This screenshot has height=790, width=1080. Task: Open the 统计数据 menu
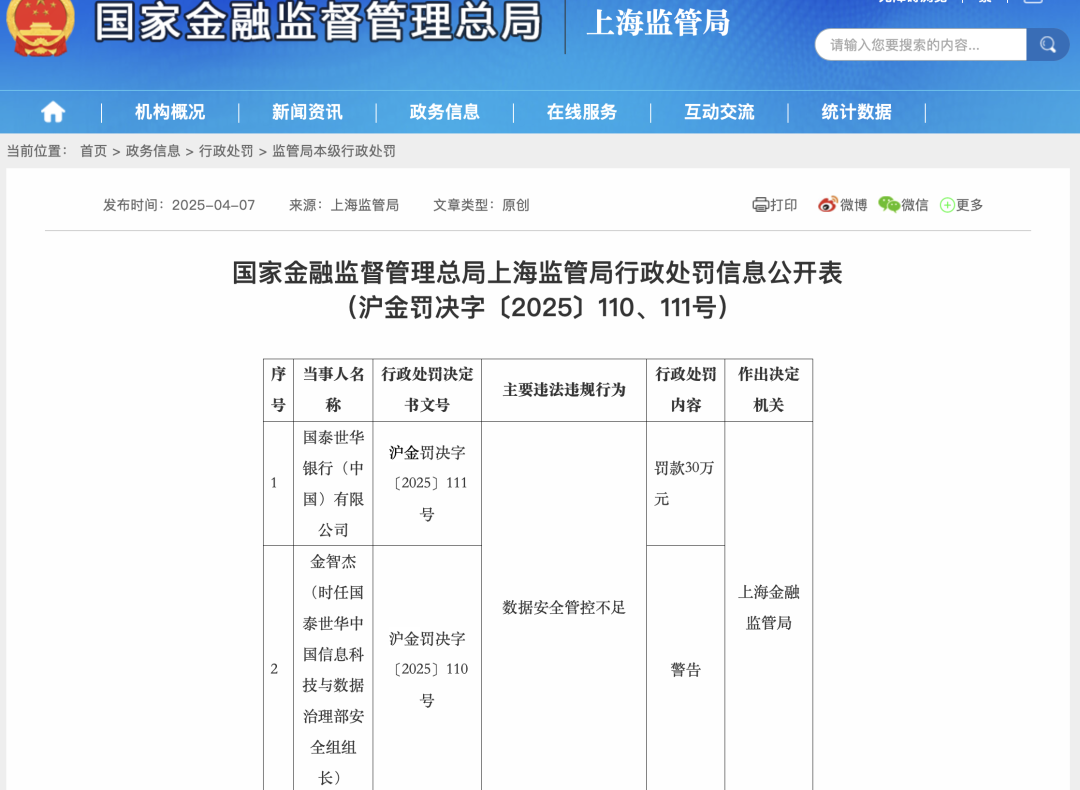click(857, 112)
